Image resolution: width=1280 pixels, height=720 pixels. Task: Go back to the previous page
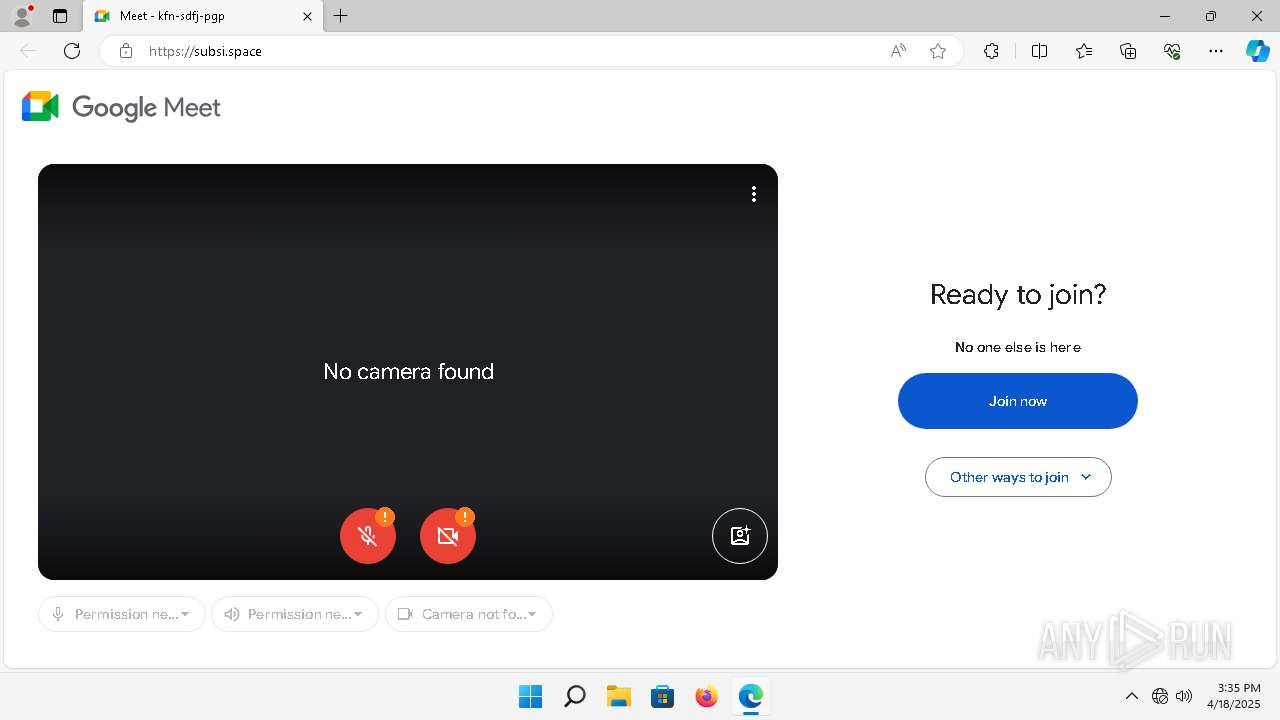(28, 51)
